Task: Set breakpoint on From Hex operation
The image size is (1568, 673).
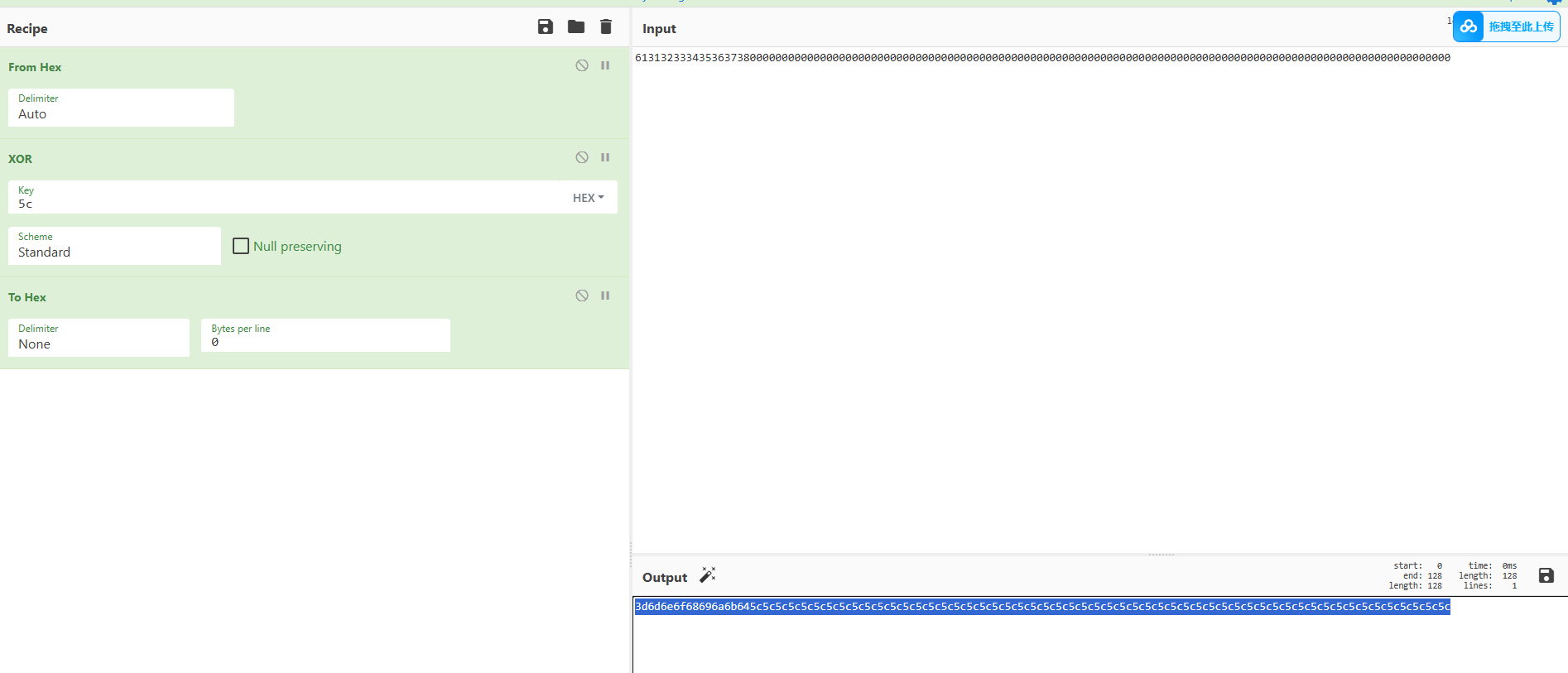Action: [605, 66]
